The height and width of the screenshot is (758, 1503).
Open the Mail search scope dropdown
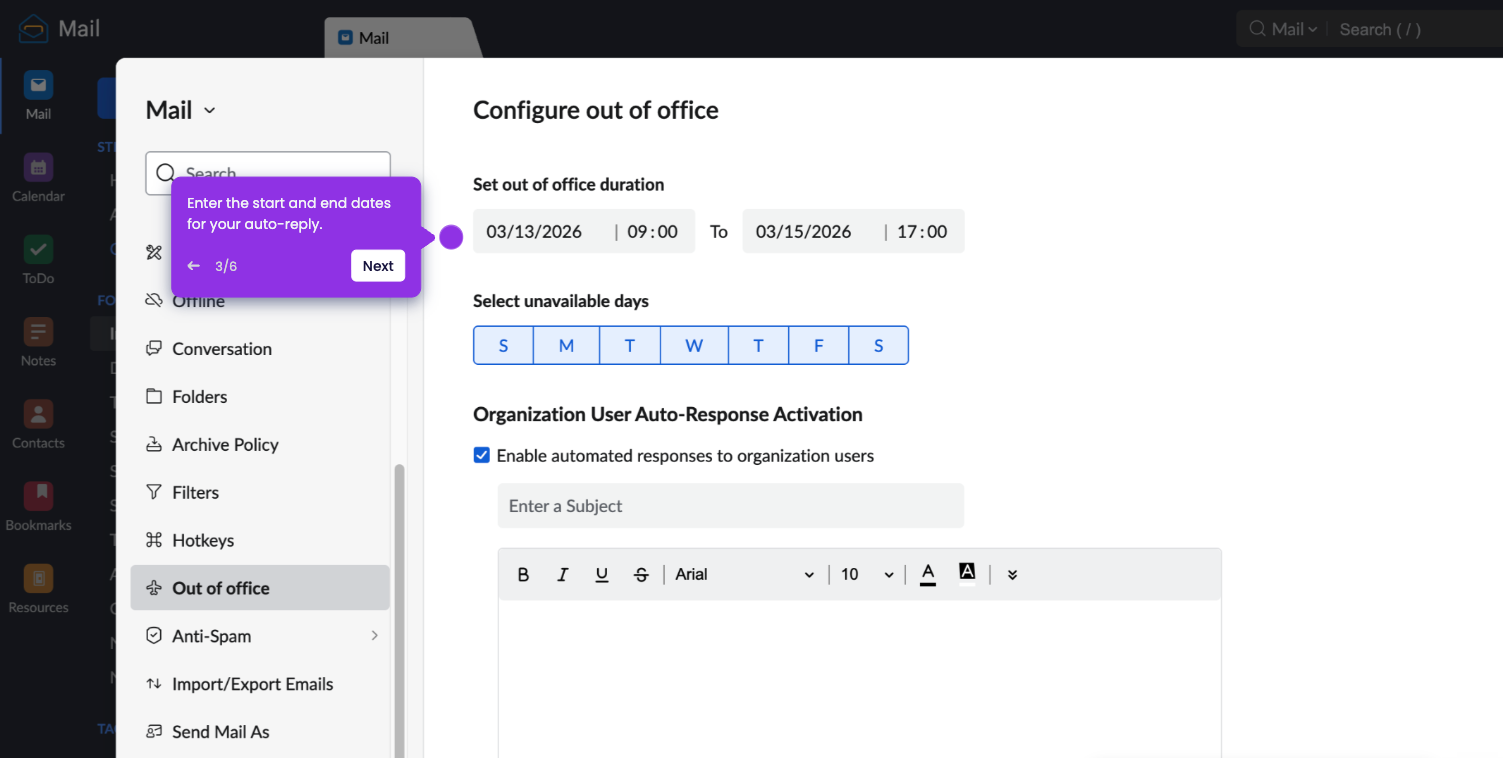tap(1294, 29)
